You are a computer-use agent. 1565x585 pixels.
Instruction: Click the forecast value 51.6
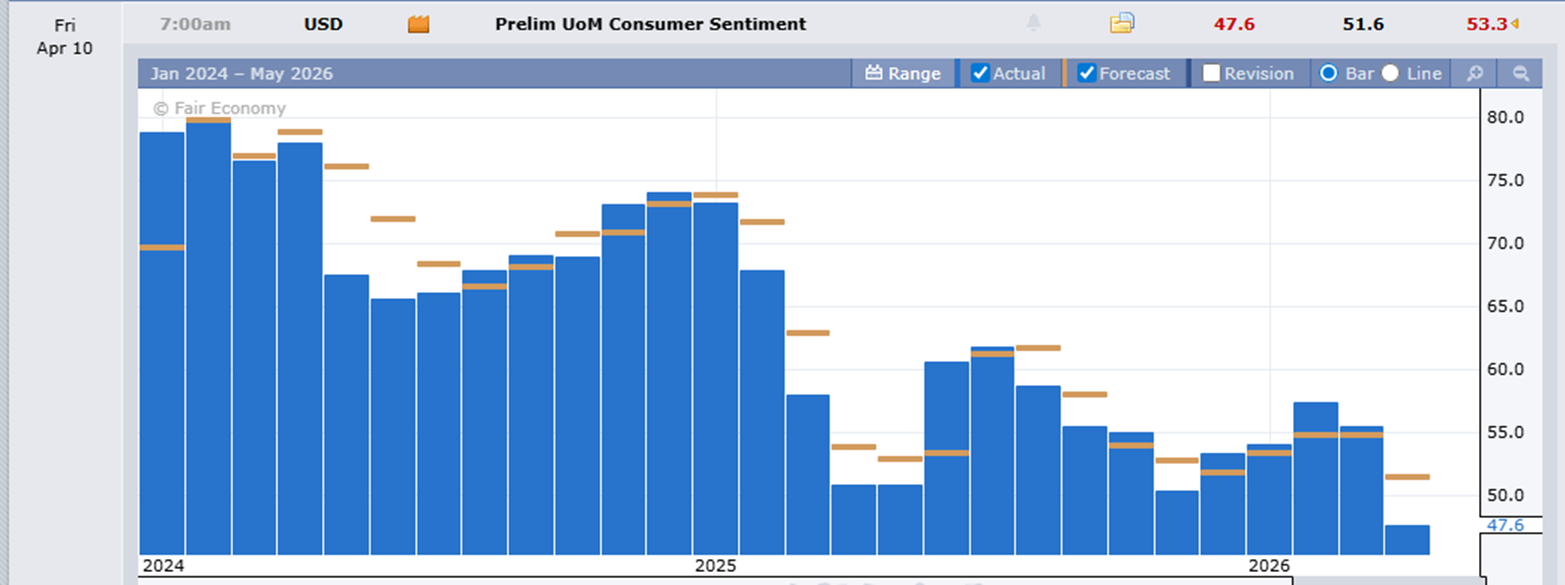click(1363, 24)
